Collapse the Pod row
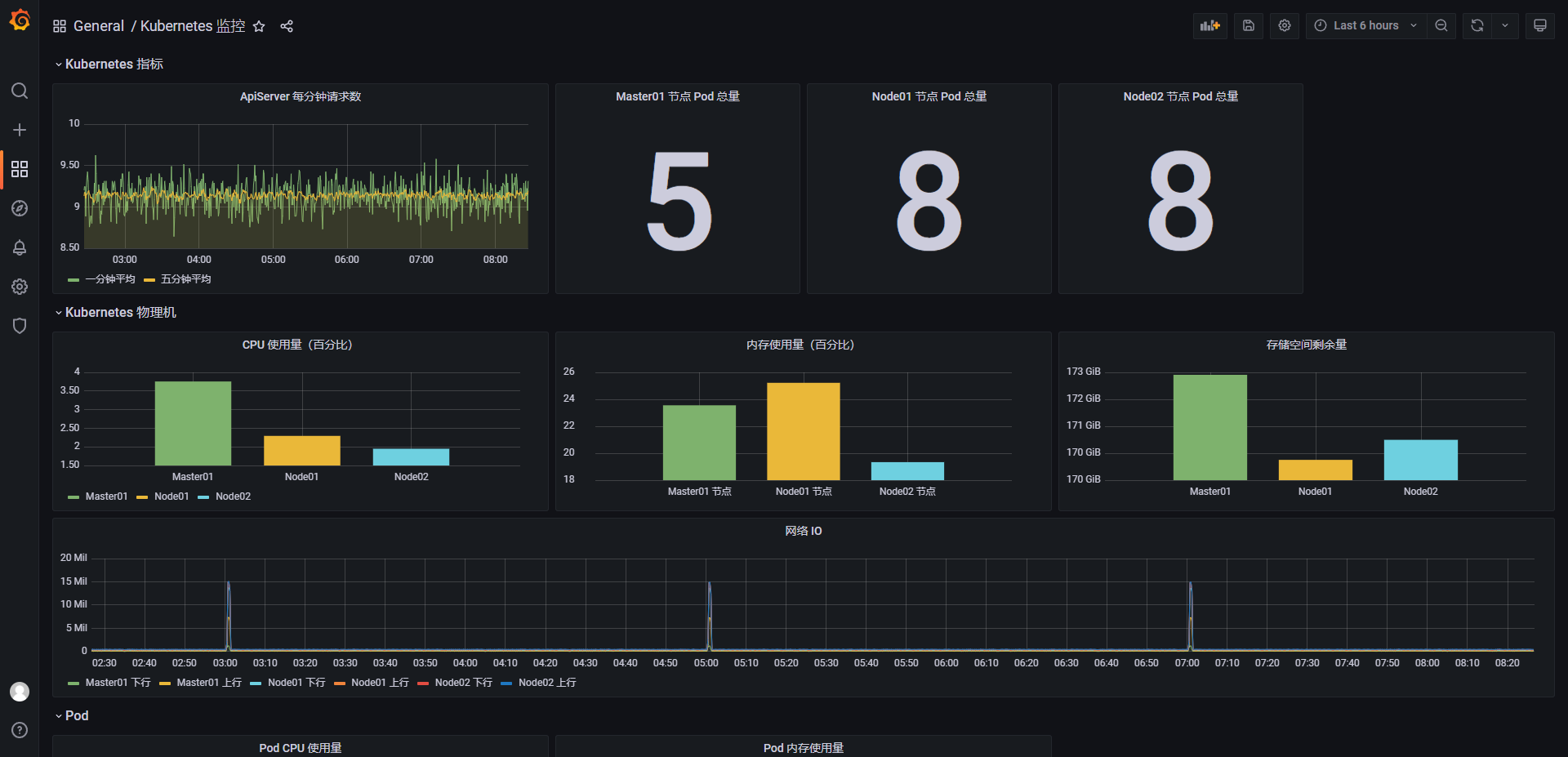1568x757 pixels. [x=72, y=715]
